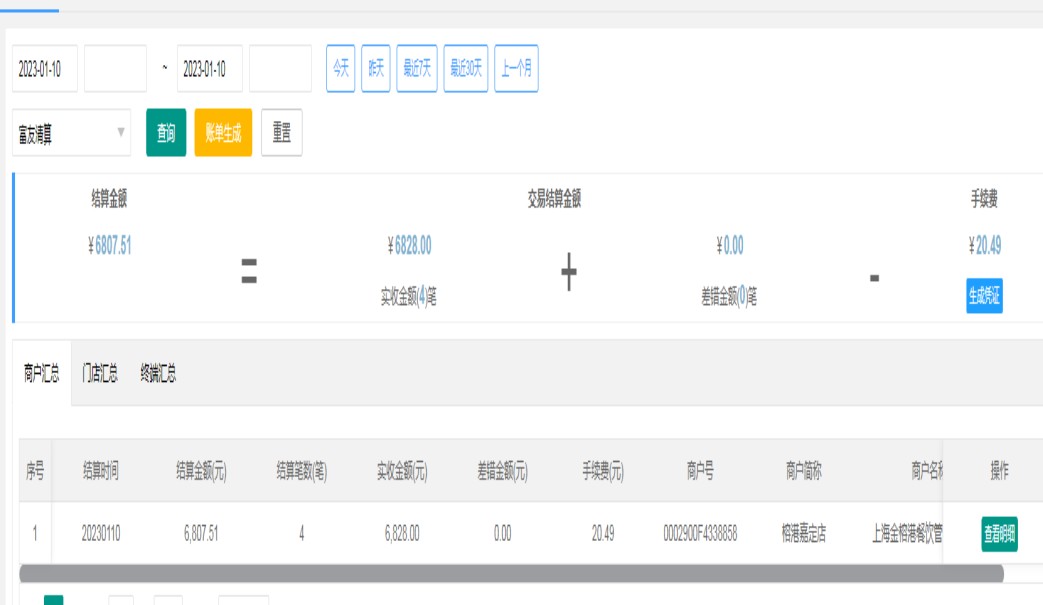
Task: Select the 昨天 quick date button
Action: pos(376,69)
